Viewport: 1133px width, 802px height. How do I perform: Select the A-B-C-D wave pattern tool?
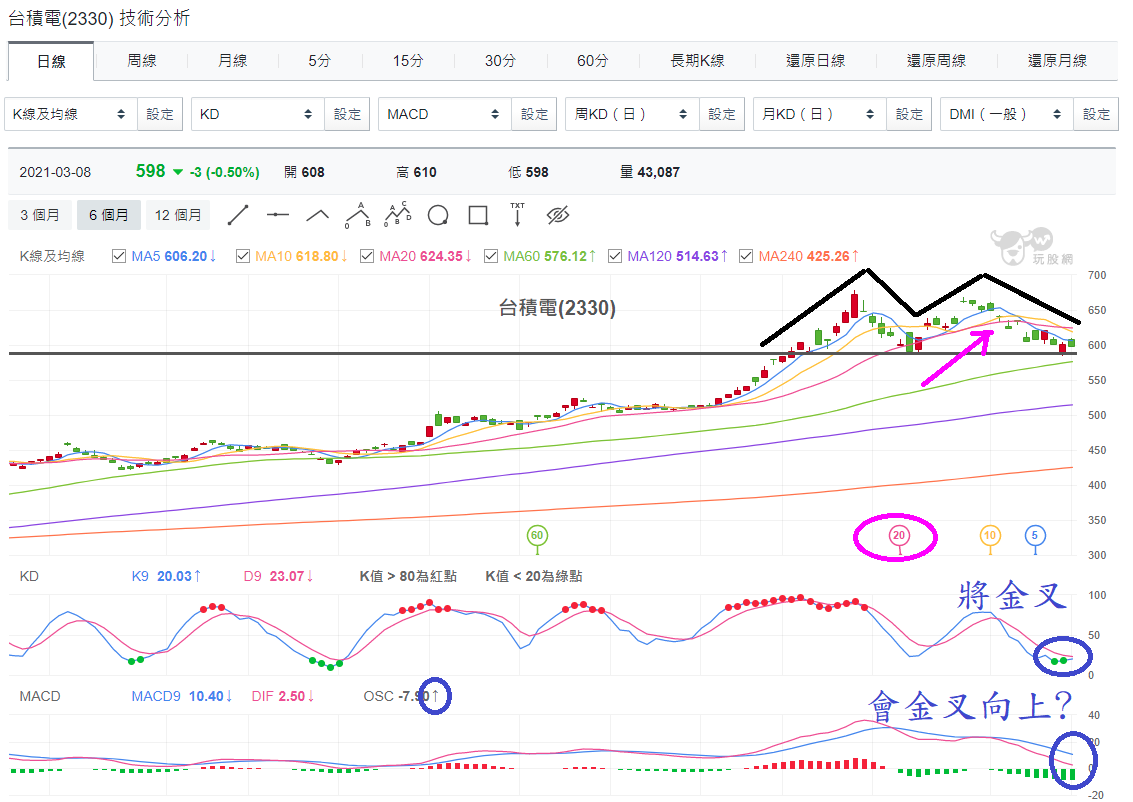pyautogui.click(x=397, y=215)
